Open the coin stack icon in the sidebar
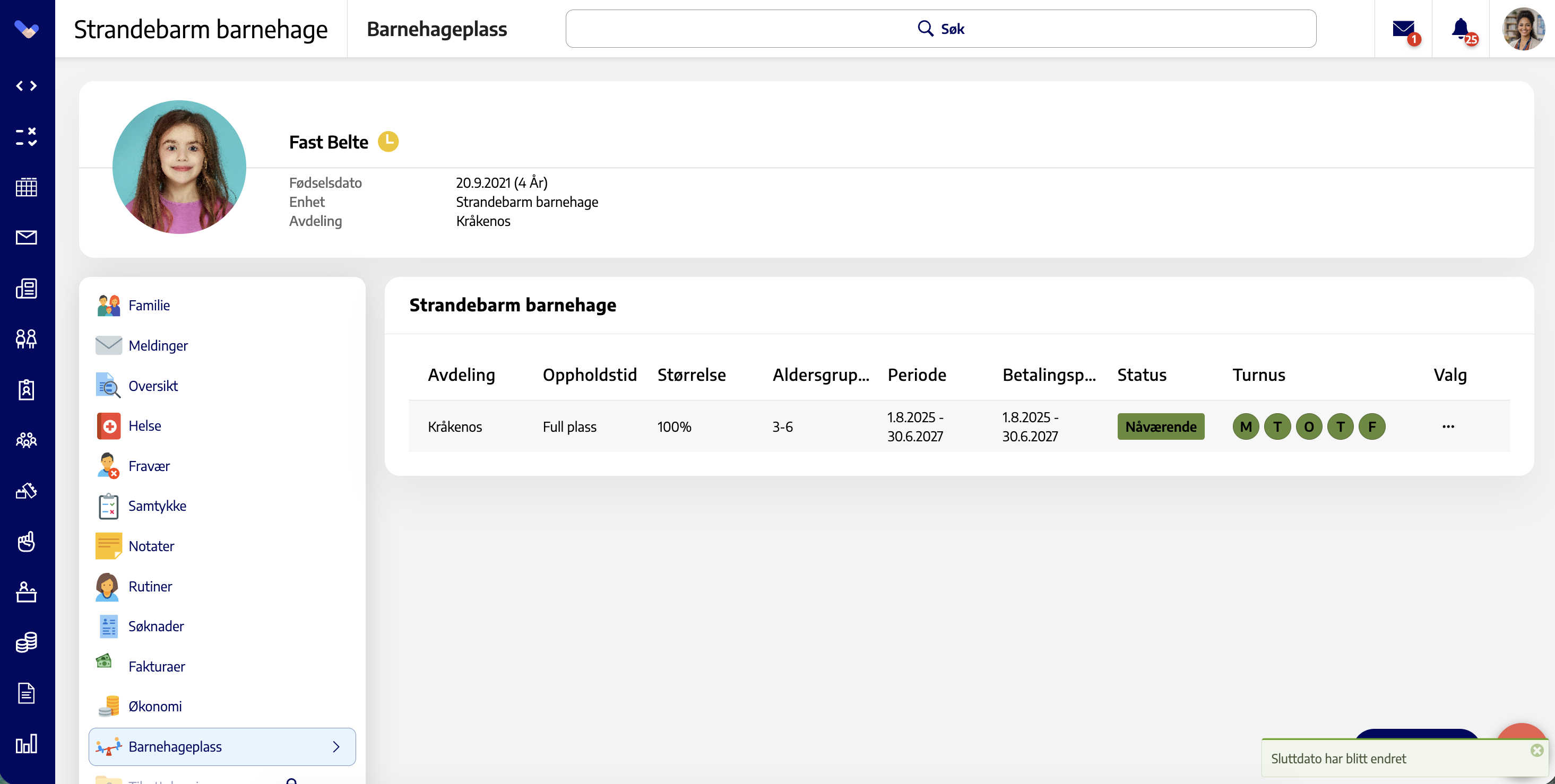 tap(27, 642)
